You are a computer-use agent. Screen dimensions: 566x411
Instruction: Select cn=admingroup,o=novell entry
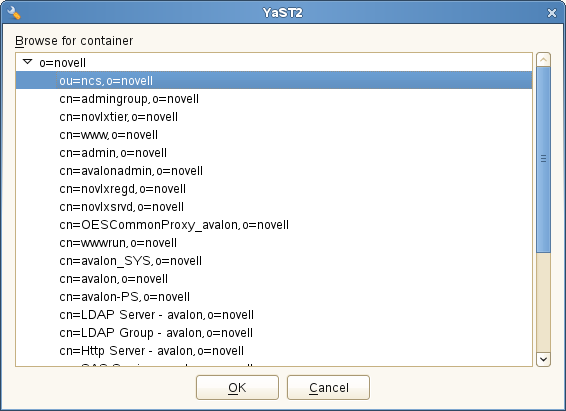[129, 99]
